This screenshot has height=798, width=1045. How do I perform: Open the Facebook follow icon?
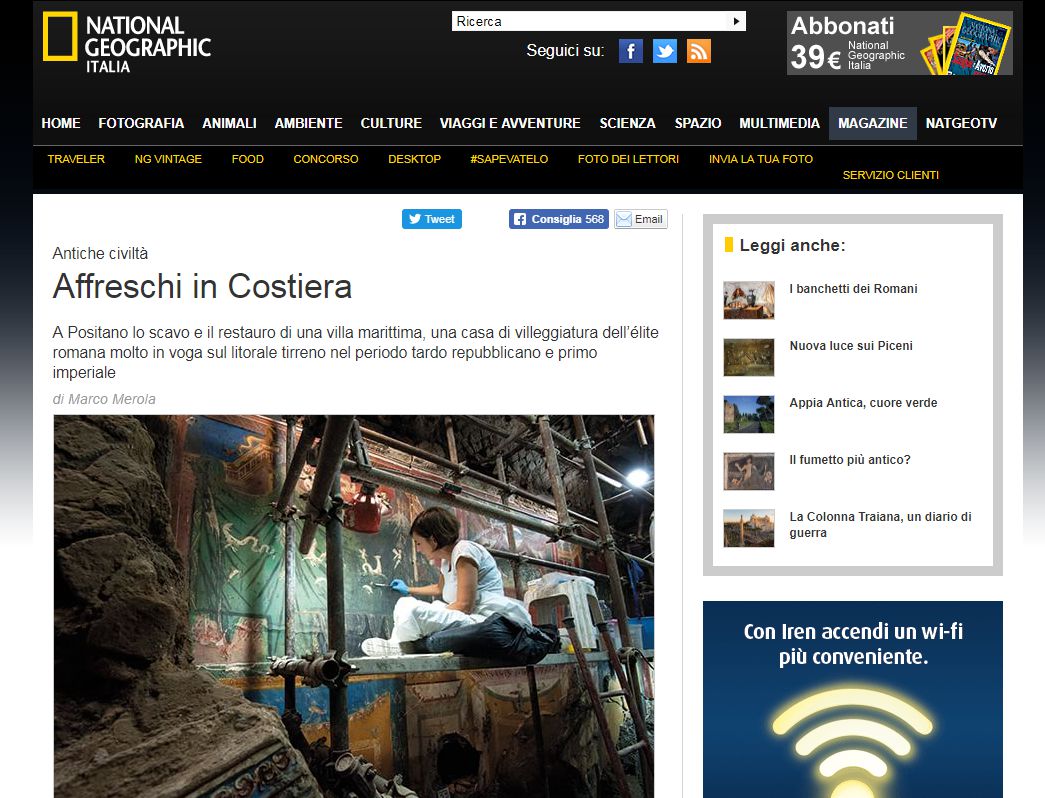coord(630,51)
